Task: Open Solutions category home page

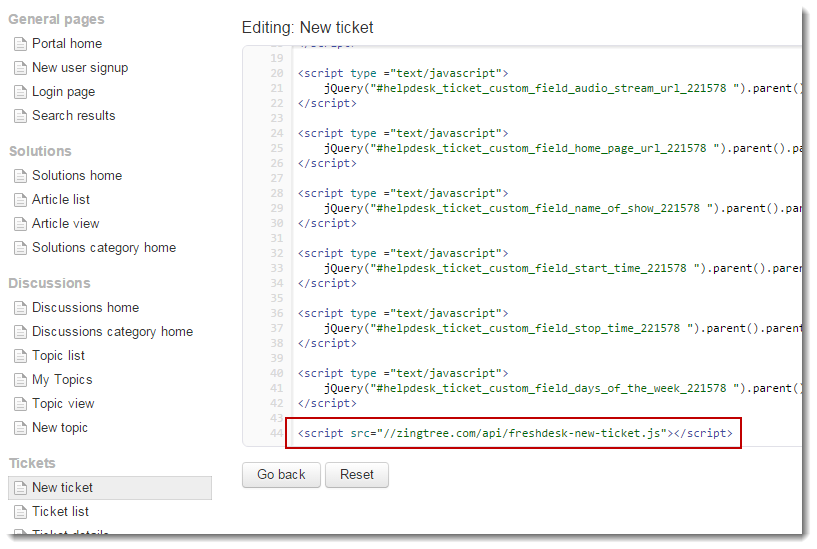Action: click(x=104, y=247)
